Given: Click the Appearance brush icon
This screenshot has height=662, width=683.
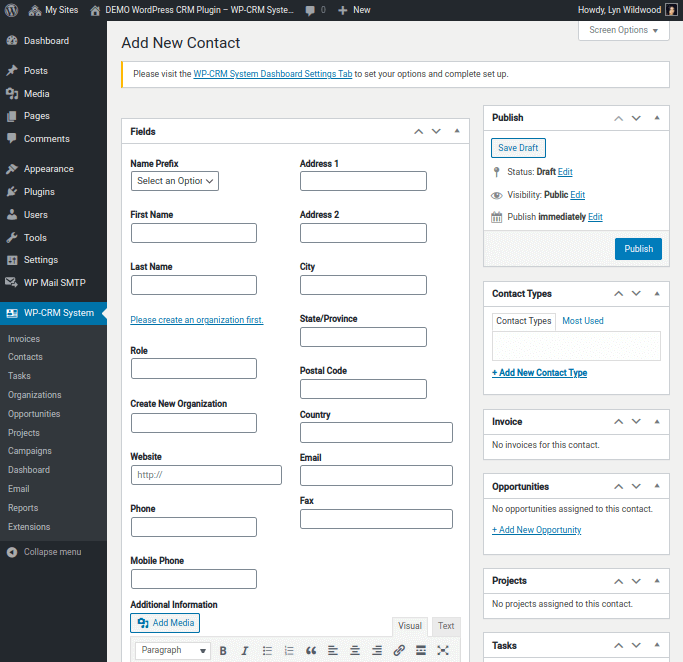Looking at the screenshot, I should coord(12,169).
